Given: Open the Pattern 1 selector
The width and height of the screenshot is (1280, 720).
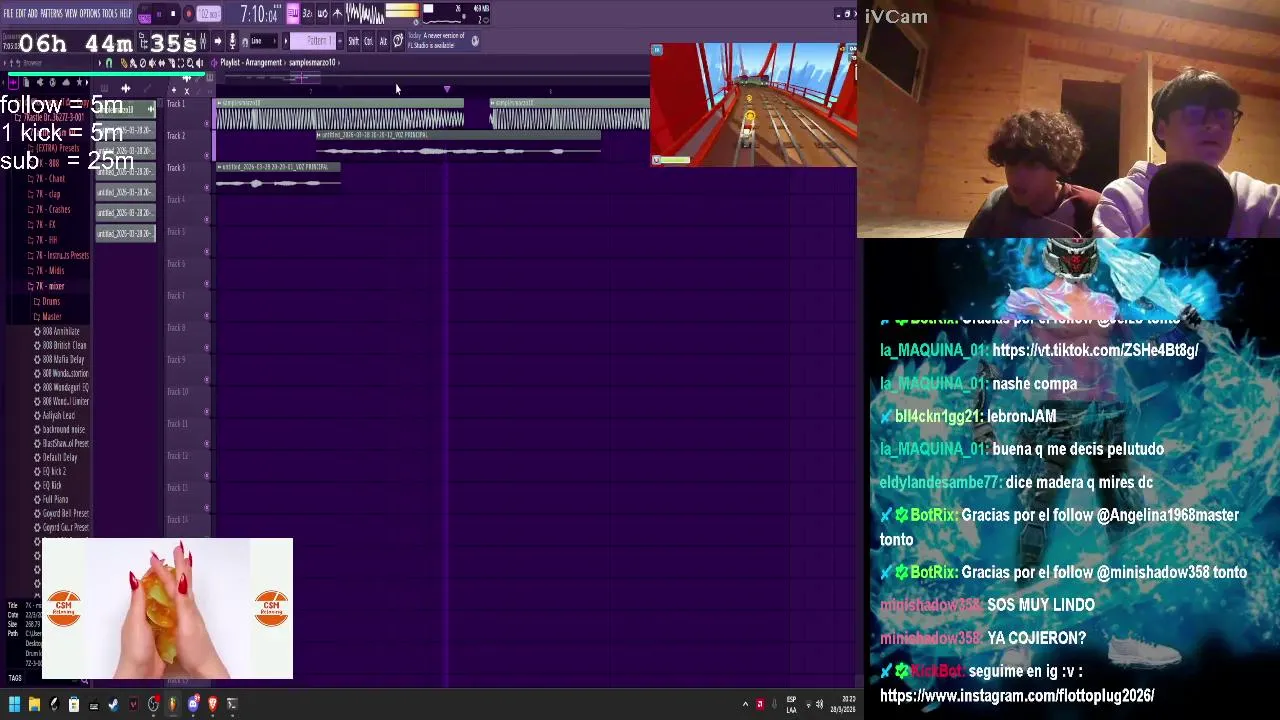Looking at the screenshot, I should pos(314,41).
